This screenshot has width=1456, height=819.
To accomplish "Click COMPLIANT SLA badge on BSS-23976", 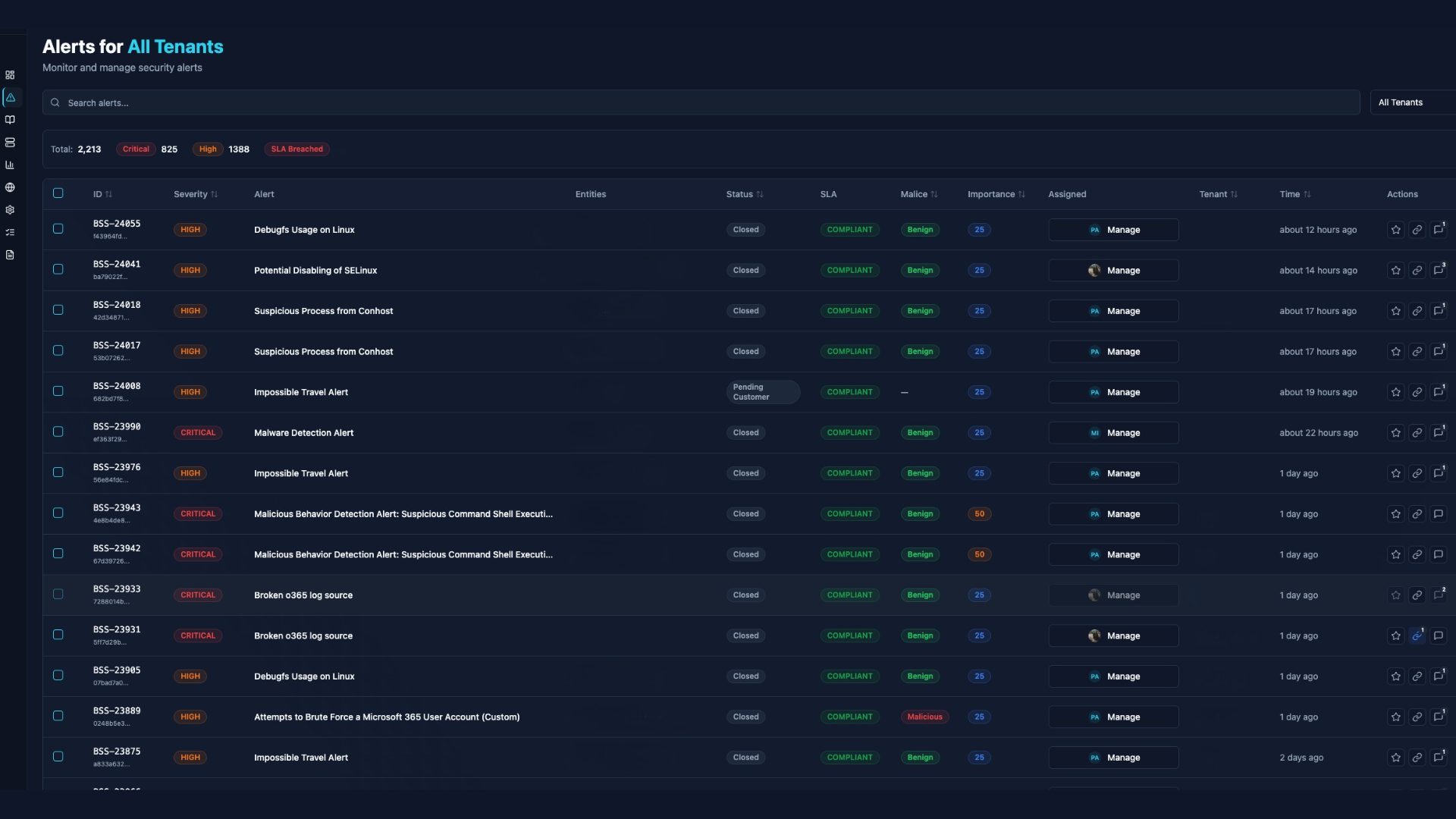I will 849,473.
